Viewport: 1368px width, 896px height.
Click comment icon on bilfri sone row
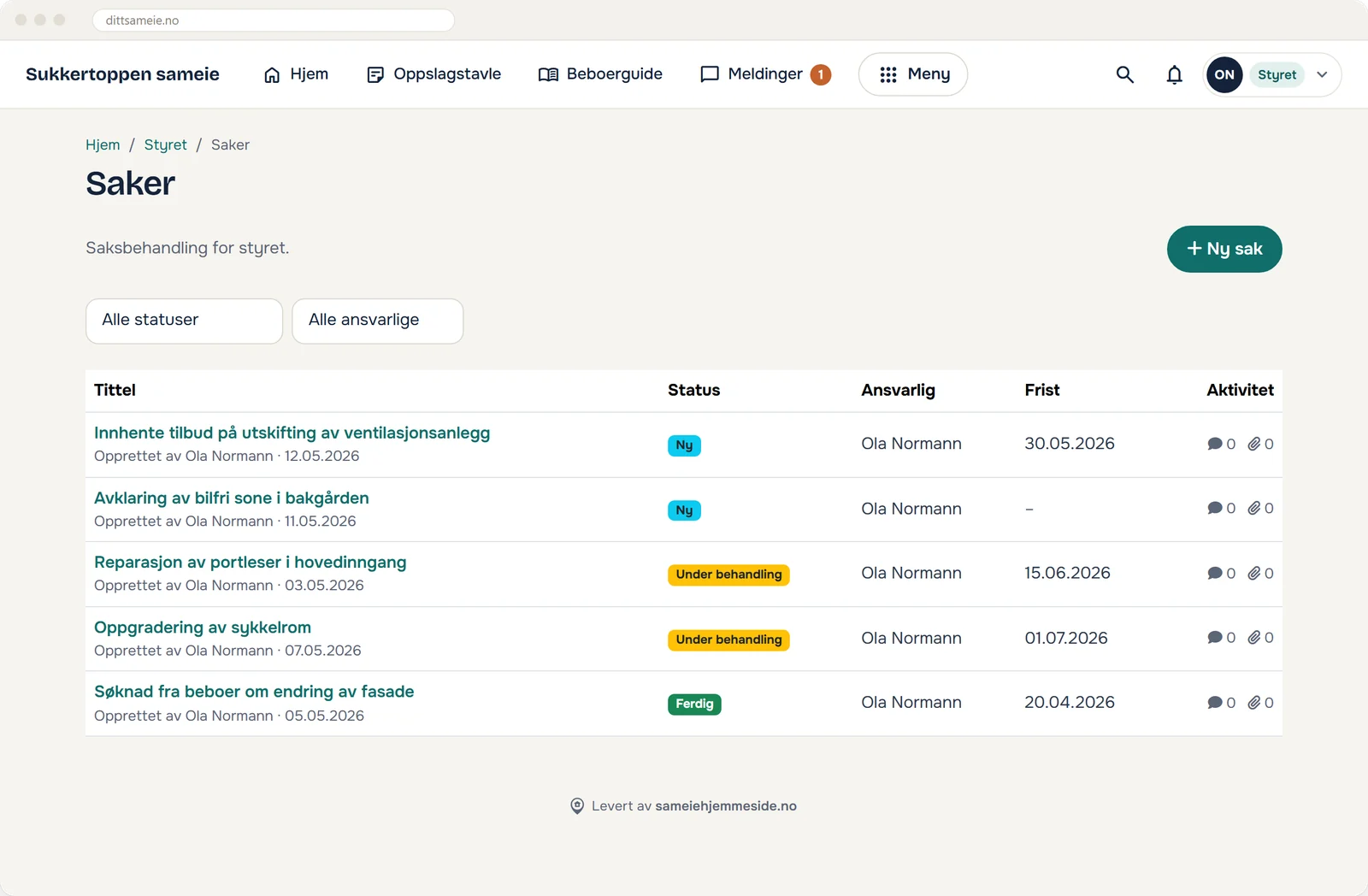[1215, 508]
